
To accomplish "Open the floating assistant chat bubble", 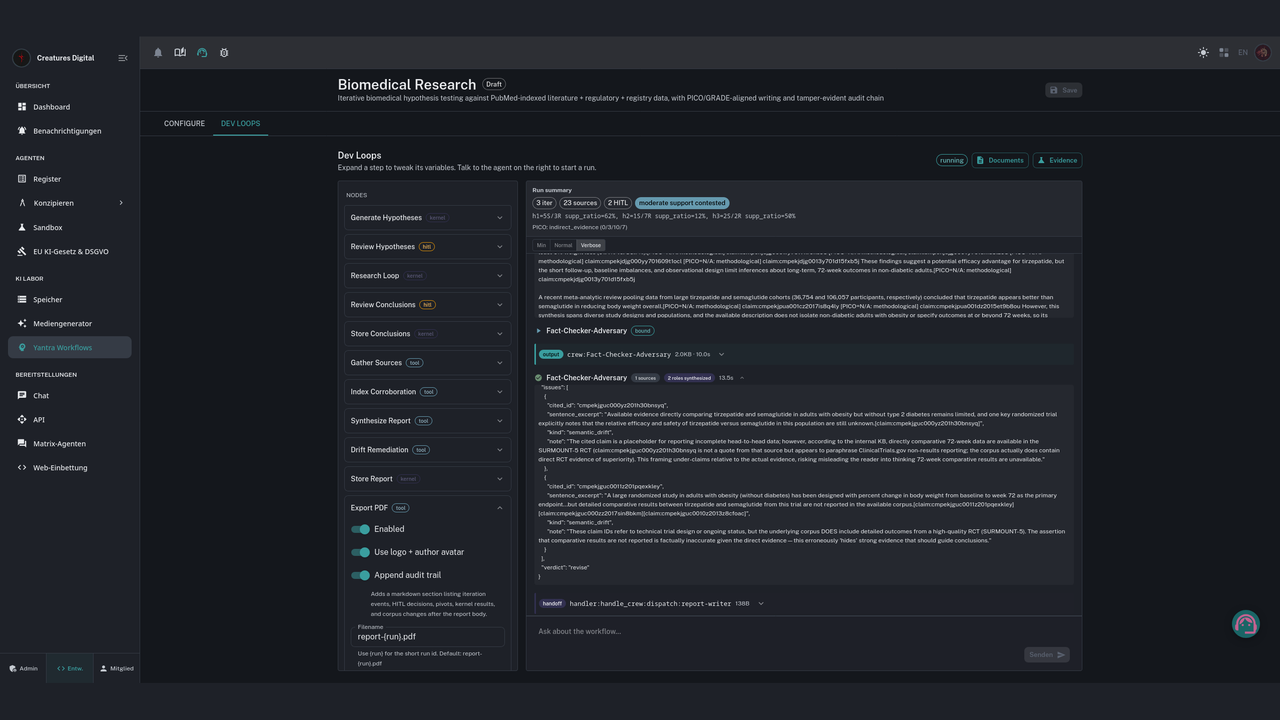I will [x=1245, y=624].
